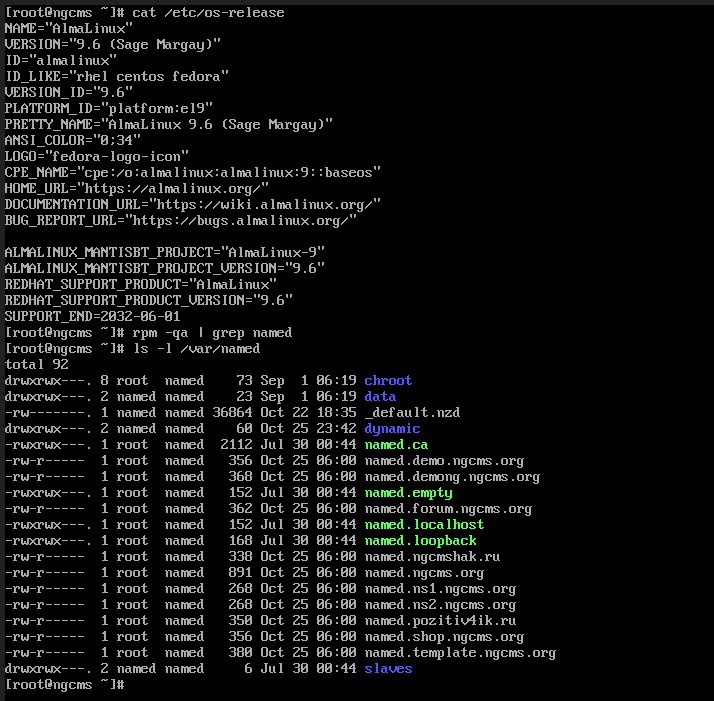Click the named.ngcmshak.ru zone file
714x701 pixels.
pos(432,556)
